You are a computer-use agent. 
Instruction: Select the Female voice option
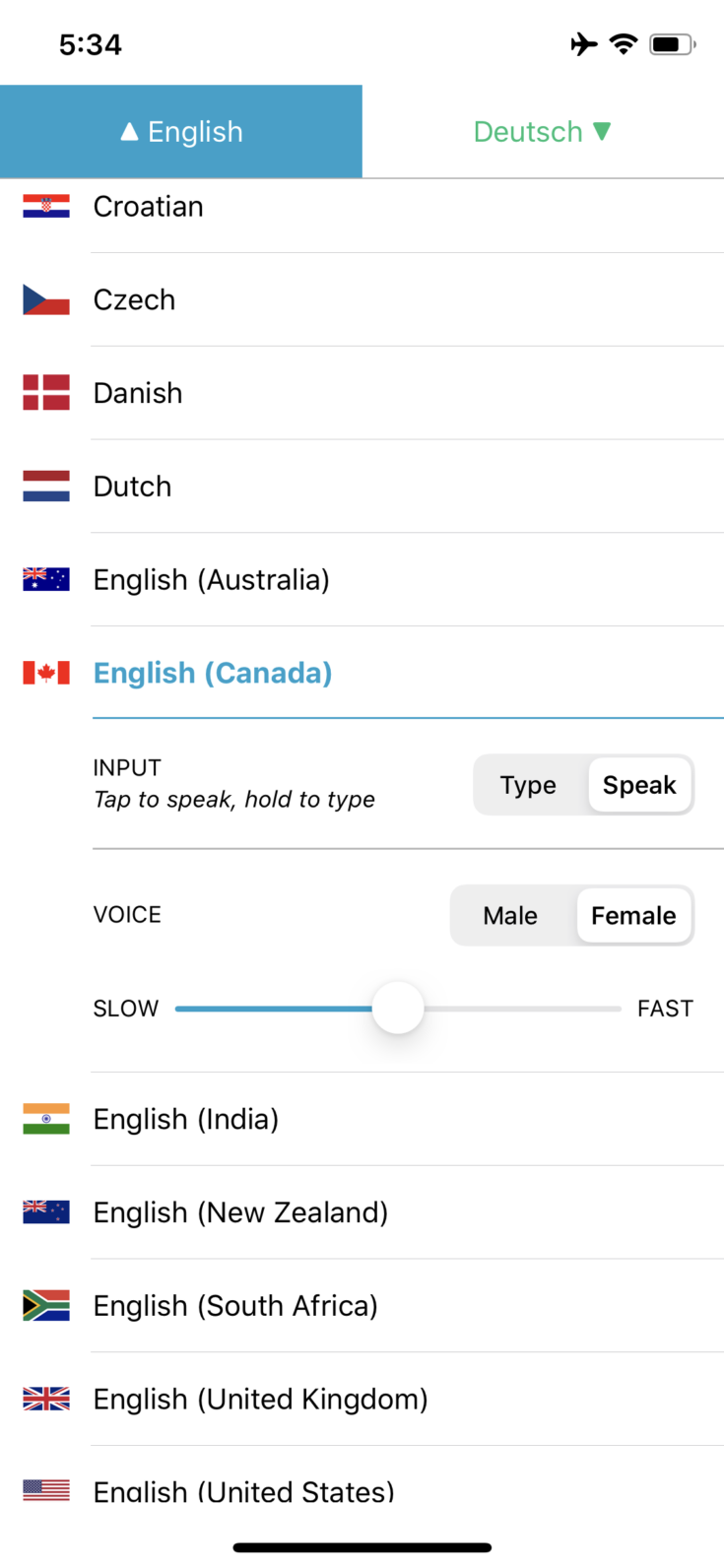[x=633, y=916]
